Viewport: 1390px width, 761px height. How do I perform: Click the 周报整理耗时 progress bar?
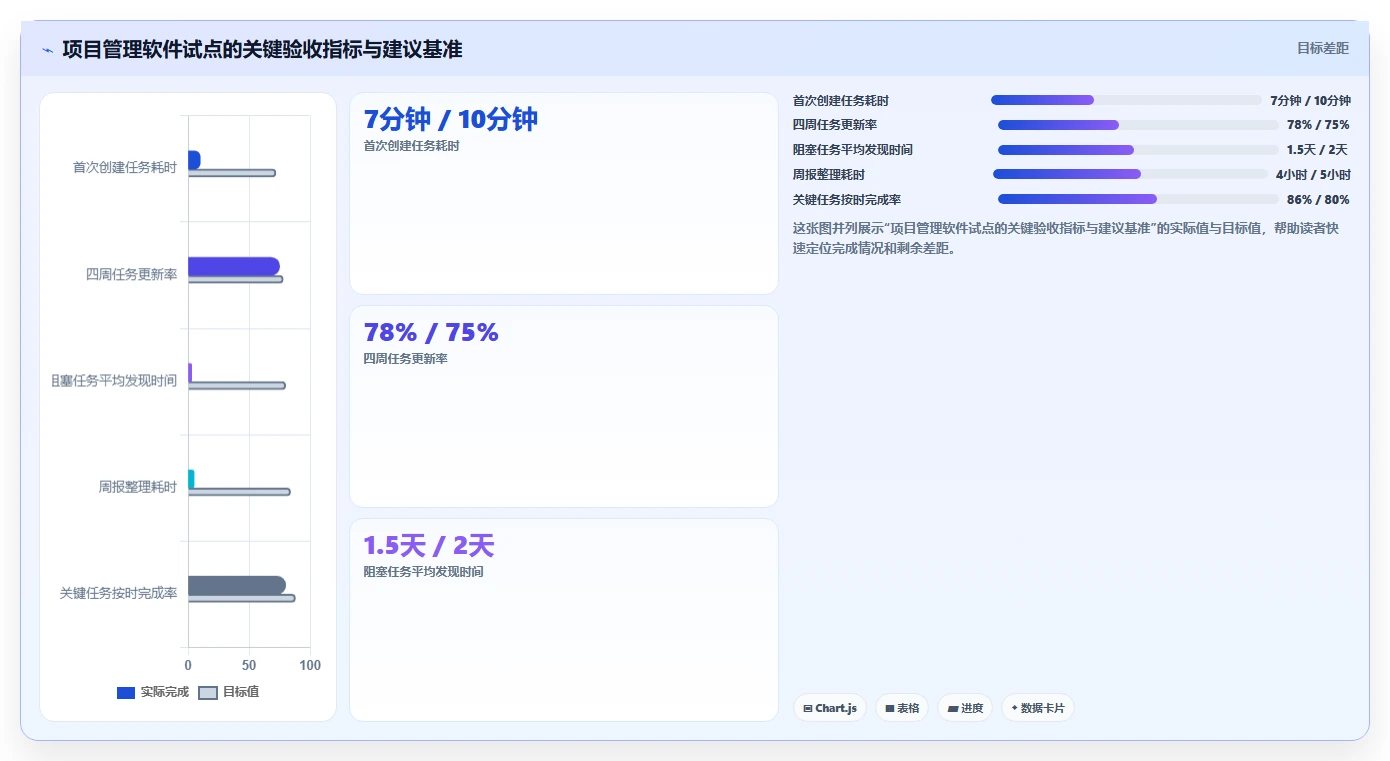(x=1131, y=174)
